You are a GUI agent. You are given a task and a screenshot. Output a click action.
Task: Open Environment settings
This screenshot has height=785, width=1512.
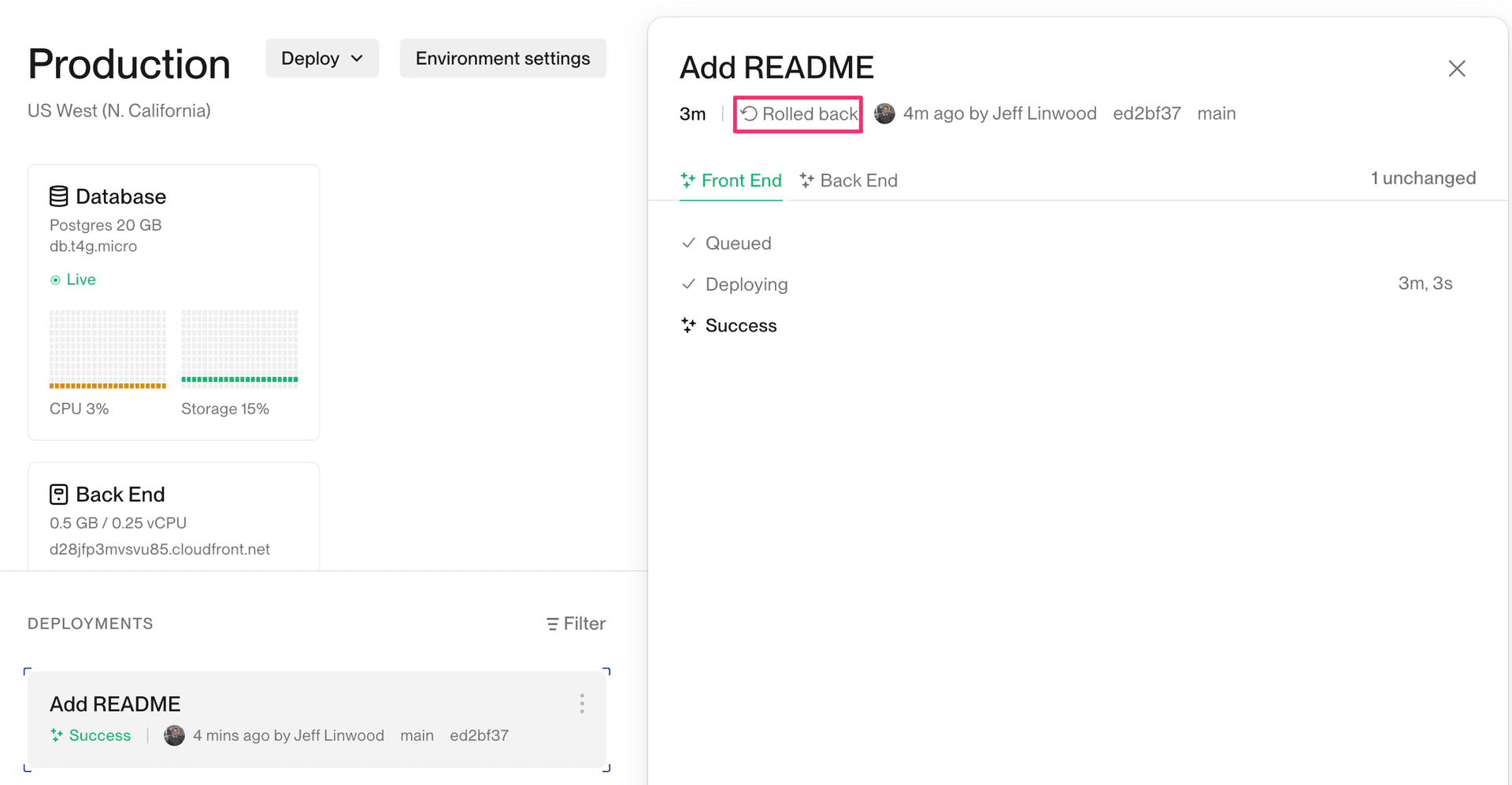tap(502, 58)
